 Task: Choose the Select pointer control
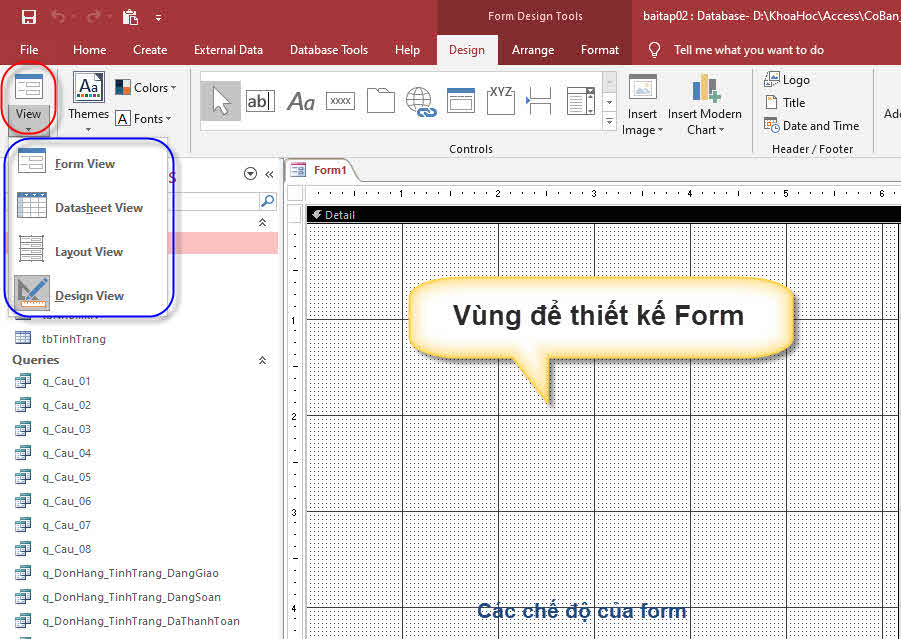coord(221,101)
